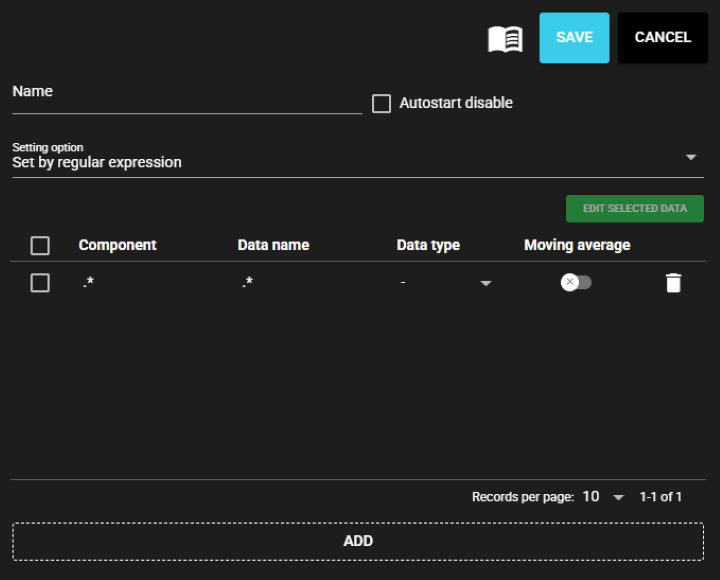Viewport: 720px width, 580px height.
Task: Enable the Autostart disable checkbox
Action: (x=381, y=103)
